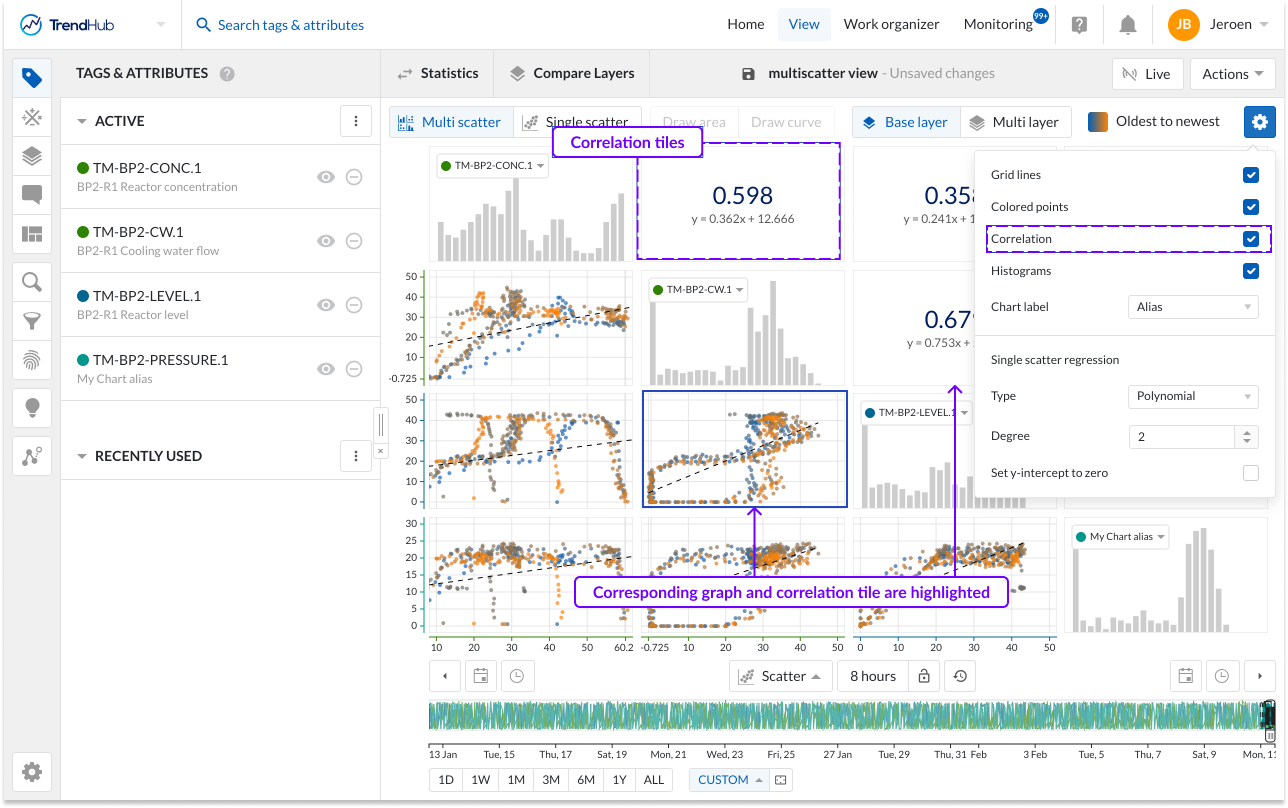Click the blue chart settings gear
Viewport: 1288px width, 808px height.
(x=1259, y=122)
